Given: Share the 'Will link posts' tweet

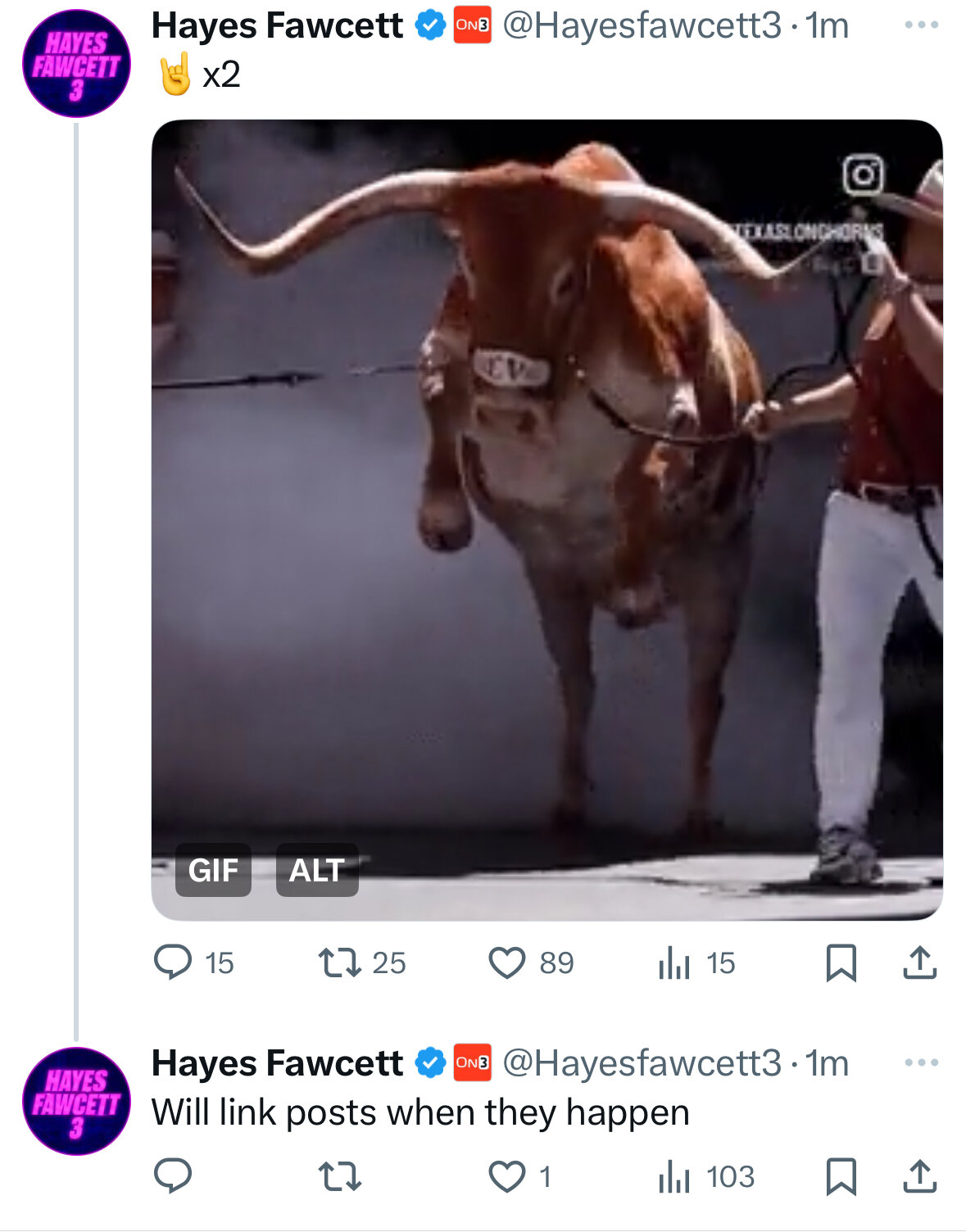Looking at the screenshot, I should (919, 1176).
